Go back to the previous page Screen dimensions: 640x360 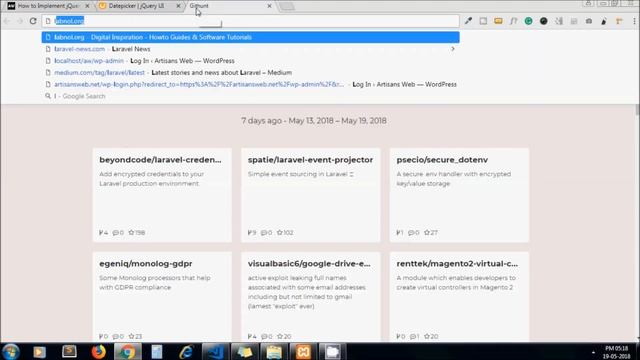coord(7,21)
